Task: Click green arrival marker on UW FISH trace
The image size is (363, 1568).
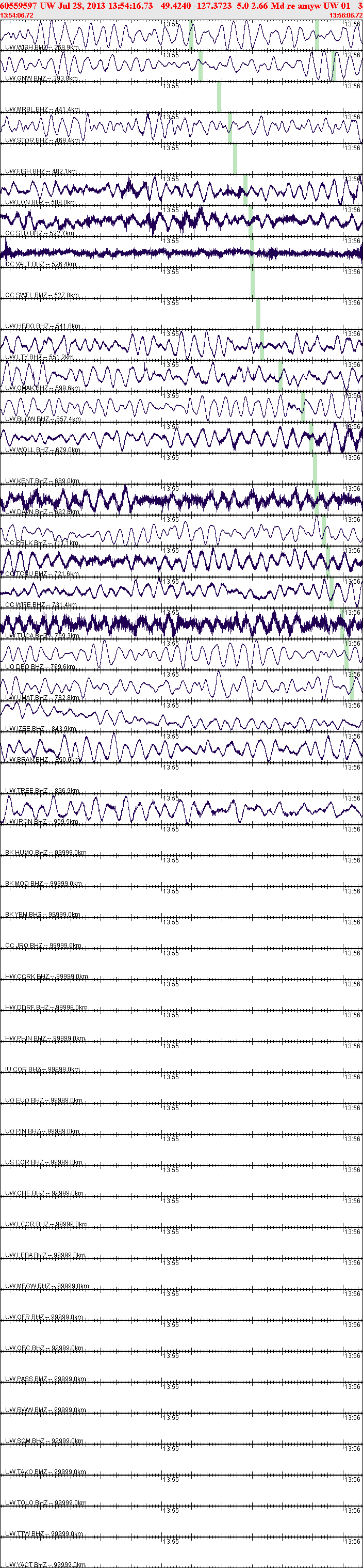Action: [x=235, y=159]
